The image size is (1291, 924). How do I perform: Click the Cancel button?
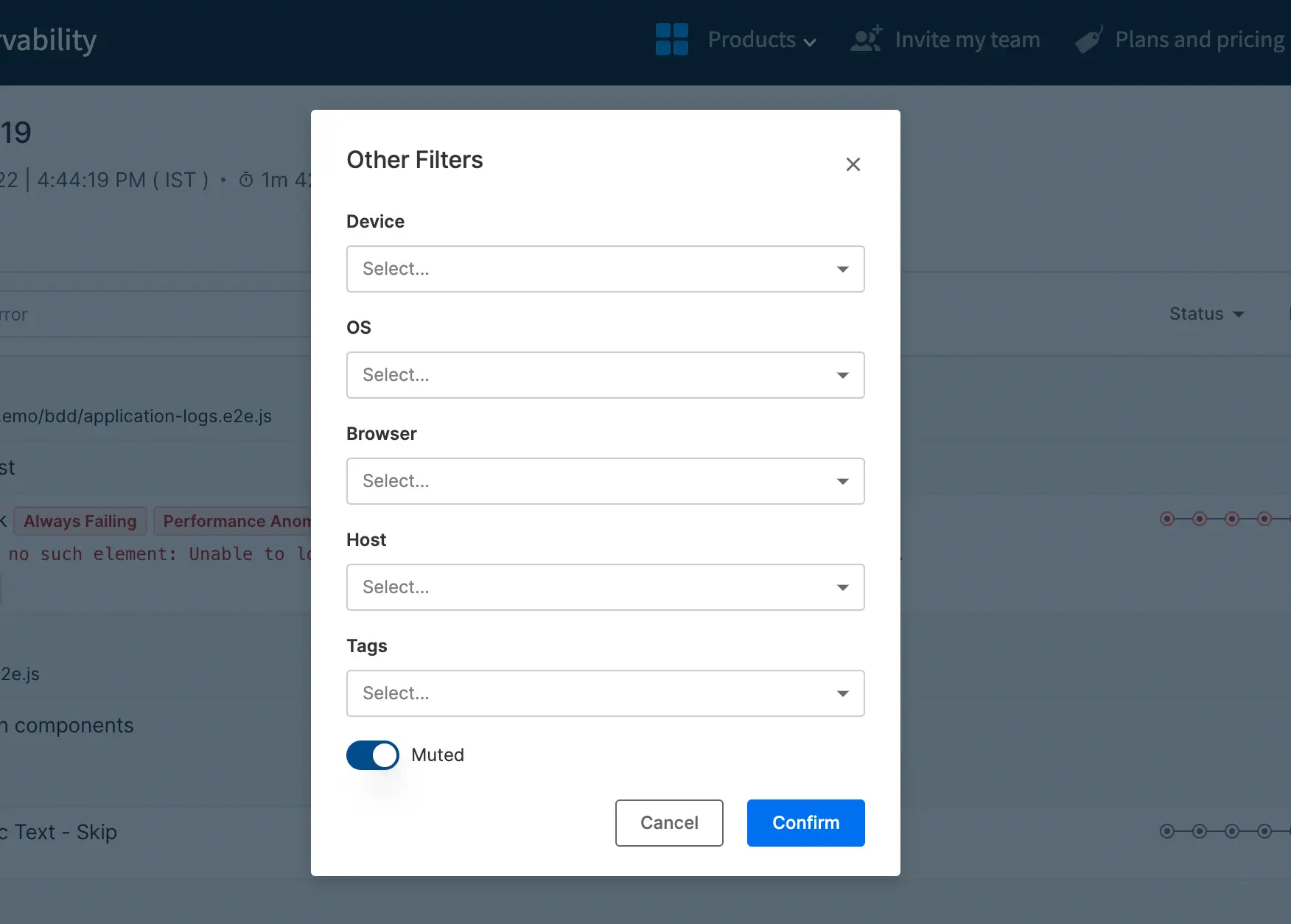[x=669, y=823]
